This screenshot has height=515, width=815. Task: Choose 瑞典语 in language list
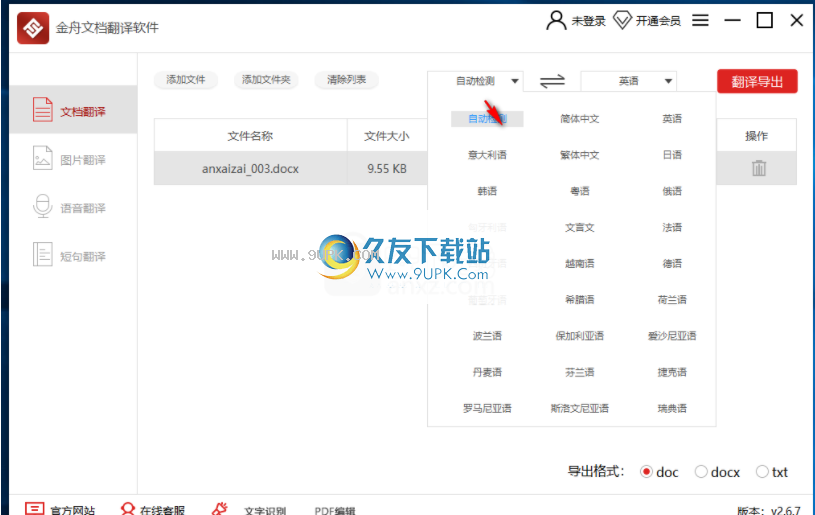(x=672, y=408)
